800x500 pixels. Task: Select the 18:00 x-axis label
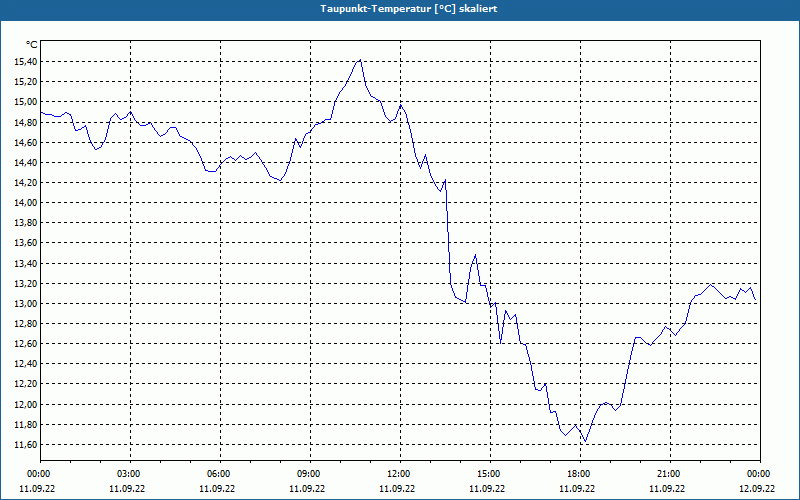581,474
